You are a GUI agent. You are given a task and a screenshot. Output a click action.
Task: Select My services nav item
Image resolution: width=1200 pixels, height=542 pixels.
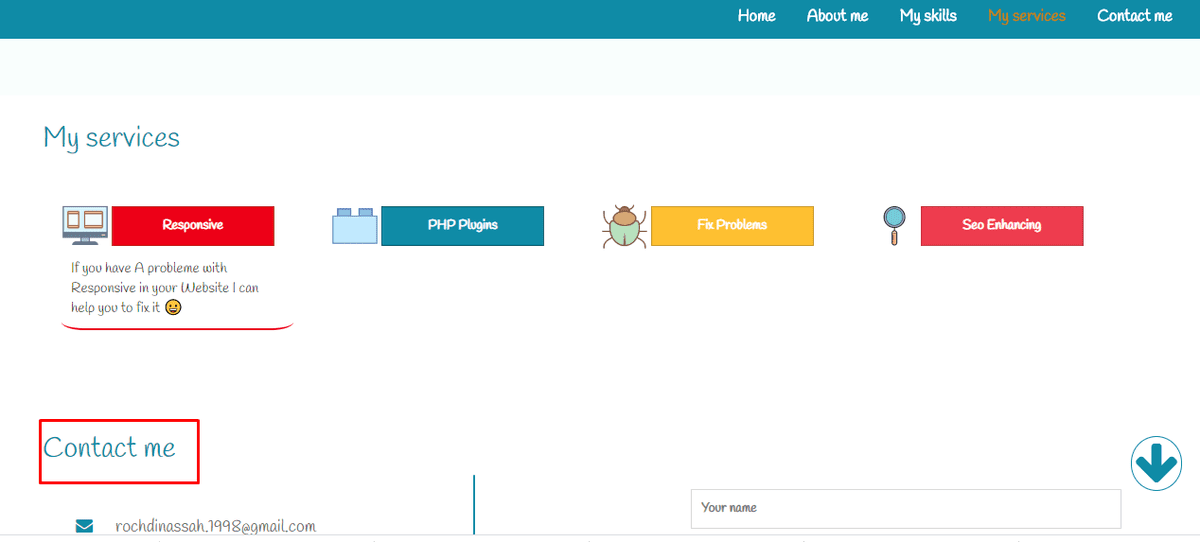tap(1026, 16)
